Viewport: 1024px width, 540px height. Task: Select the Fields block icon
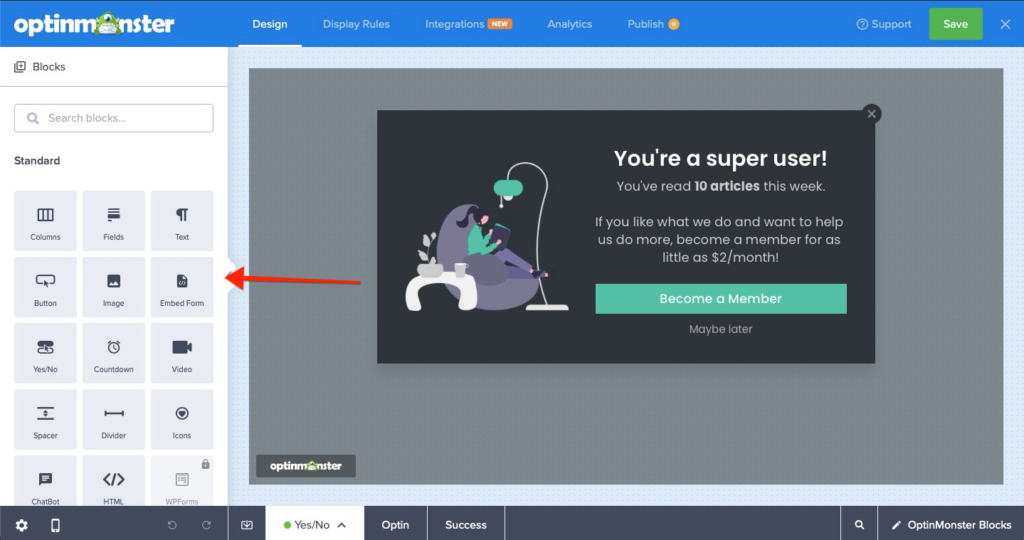(x=113, y=221)
